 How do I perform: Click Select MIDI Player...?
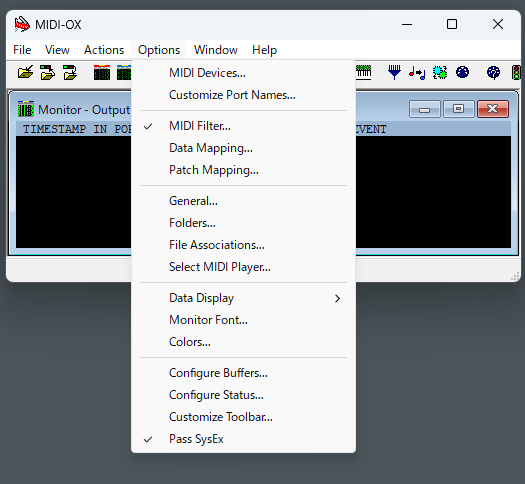point(243,267)
